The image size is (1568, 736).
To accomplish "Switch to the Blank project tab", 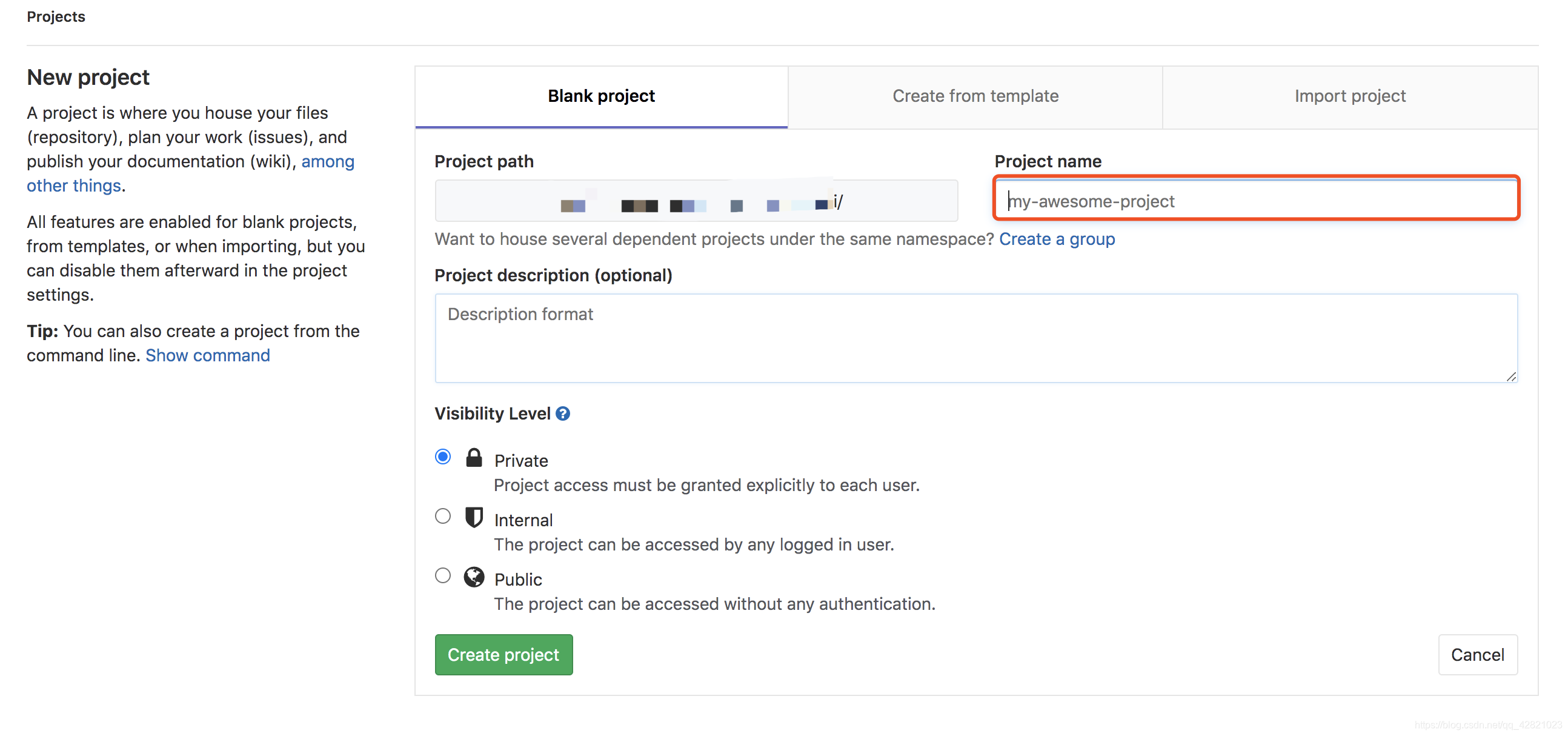I will [x=602, y=96].
